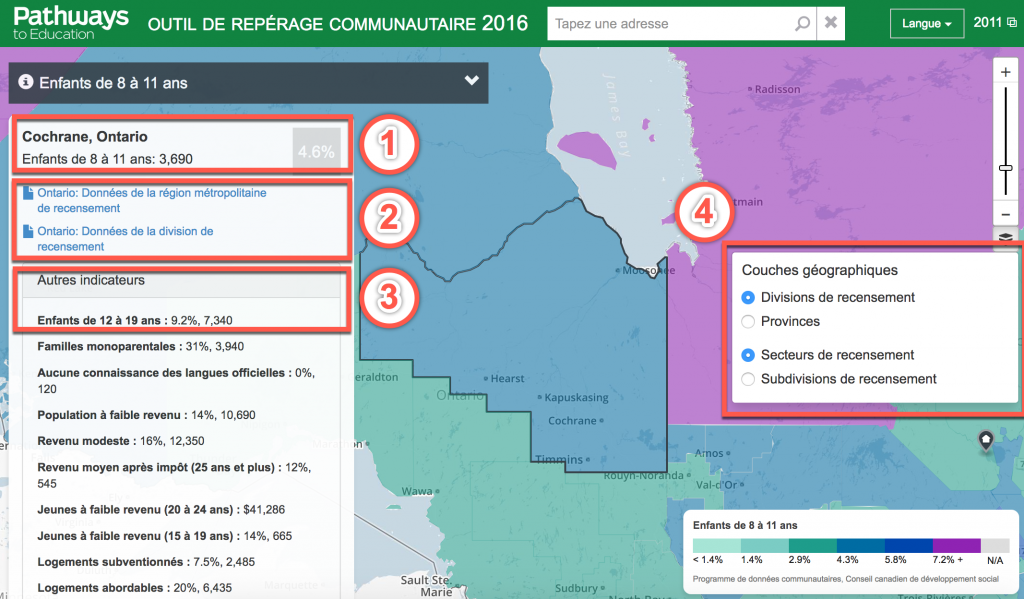Open Ontario région métropolitaine data link
Image resolution: width=1024 pixels, height=599 pixels.
coord(152,201)
